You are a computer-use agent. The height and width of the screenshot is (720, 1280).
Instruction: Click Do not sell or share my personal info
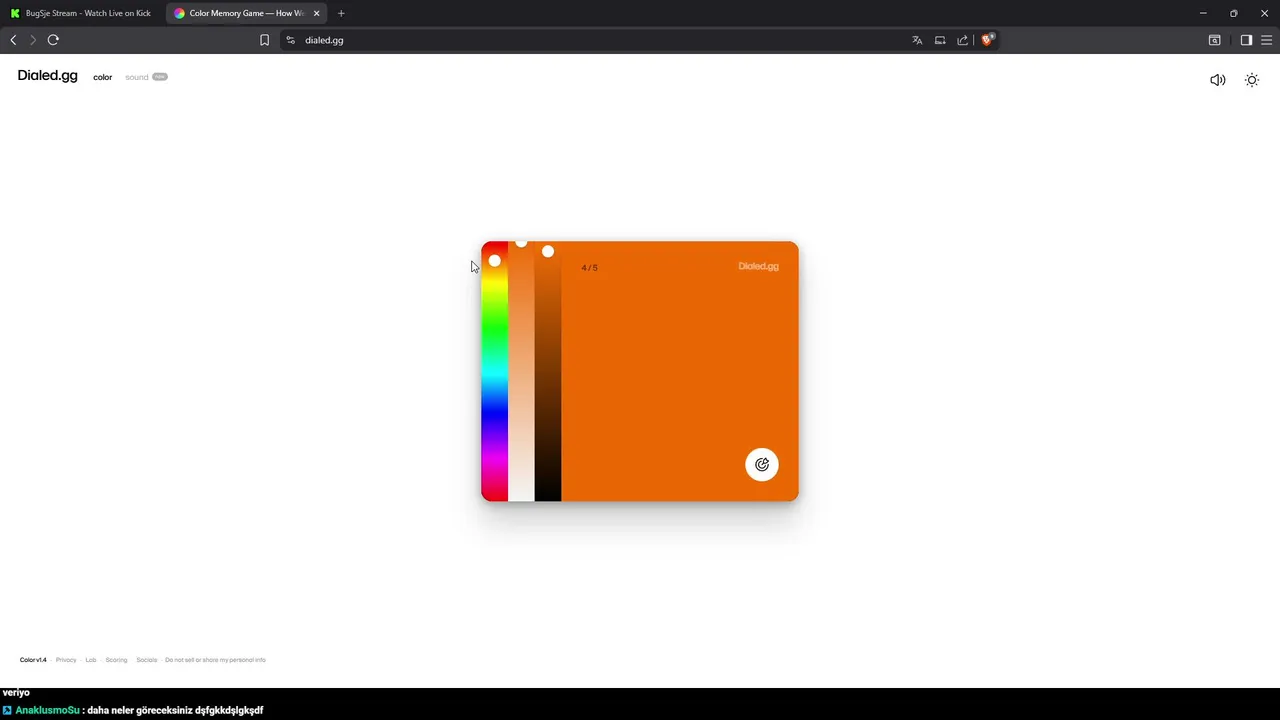pos(215,660)
